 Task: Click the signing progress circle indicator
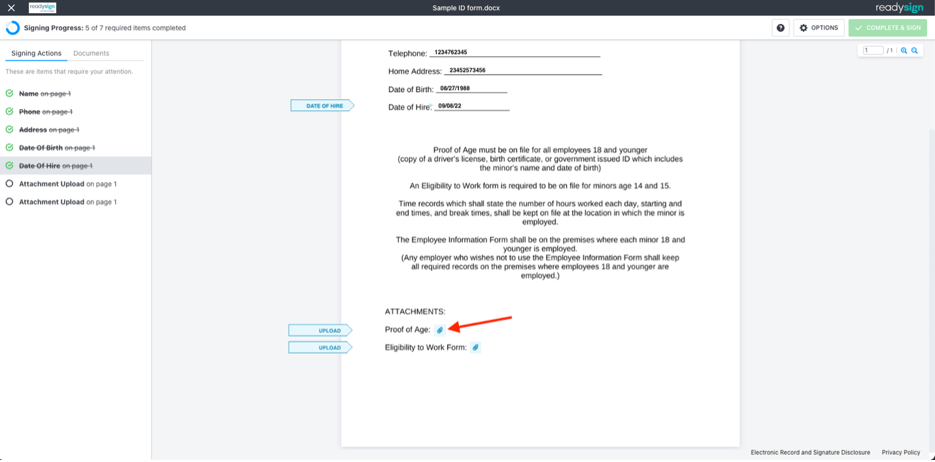[x=13, y=27]
